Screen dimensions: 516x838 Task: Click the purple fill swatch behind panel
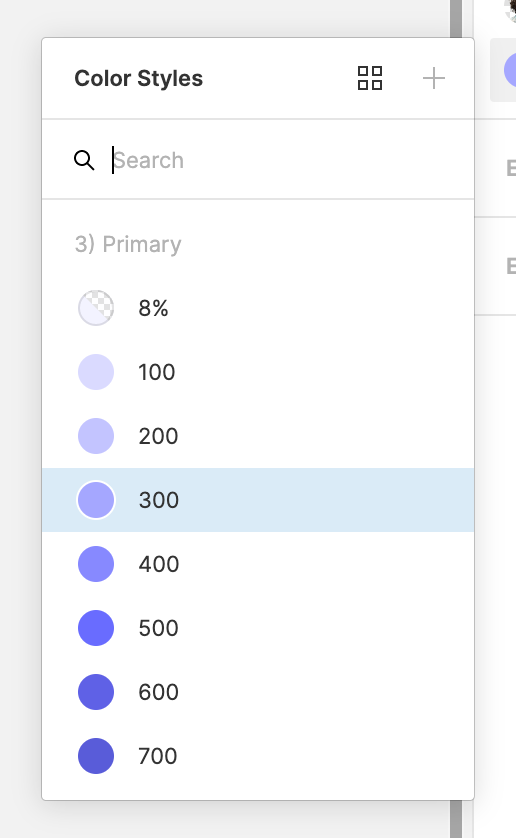(510, 70)
